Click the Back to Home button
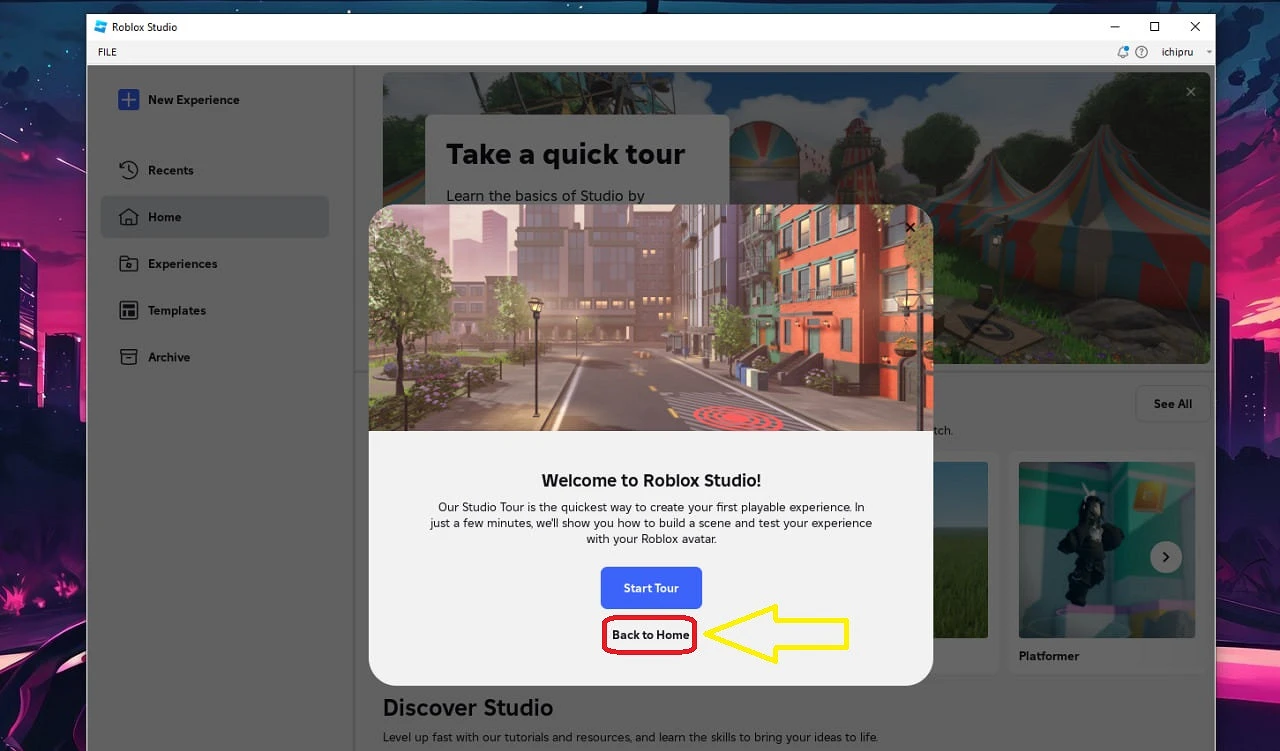This screenshot has height=751, width=1280. 650,635
